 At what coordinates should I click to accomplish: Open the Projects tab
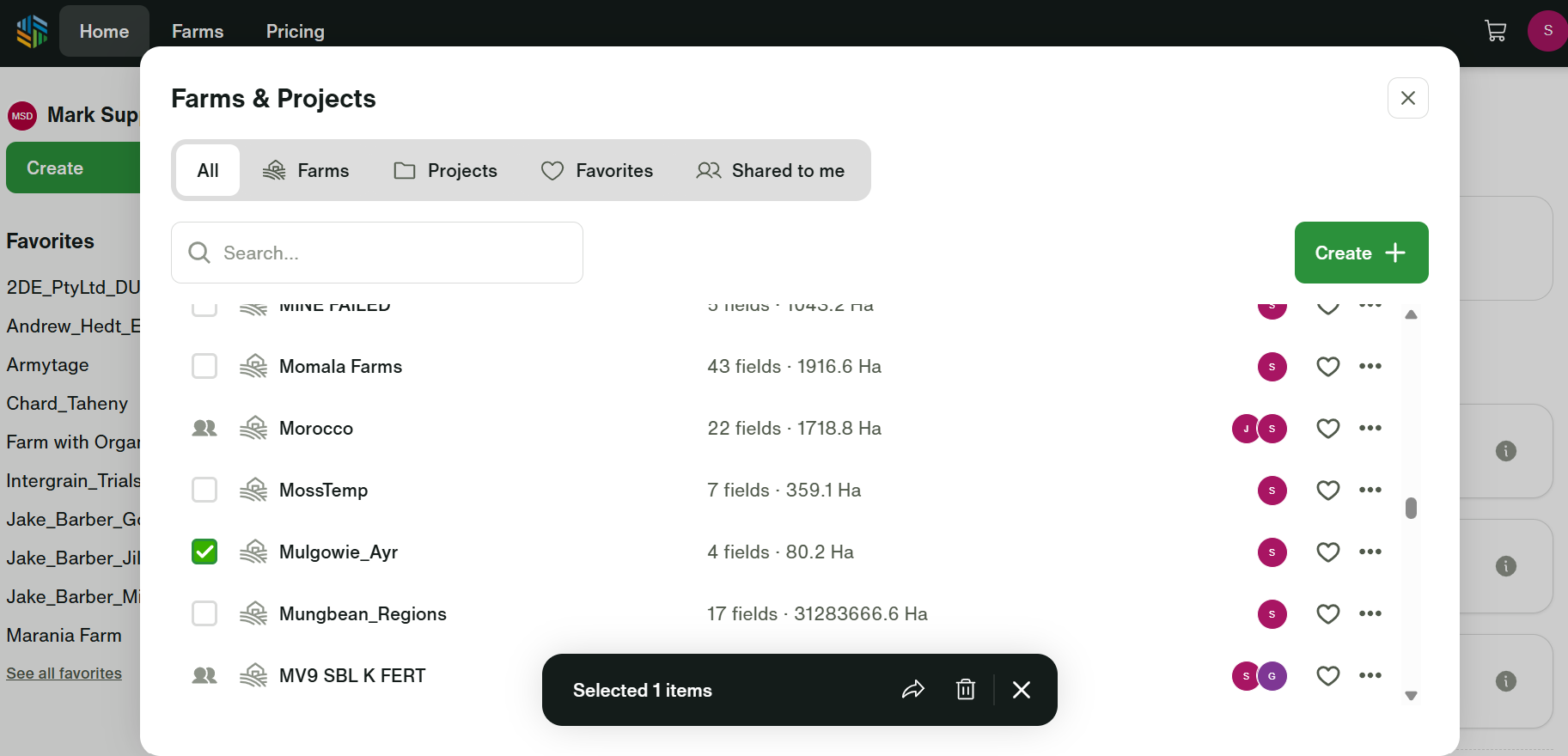coord(446,171)
